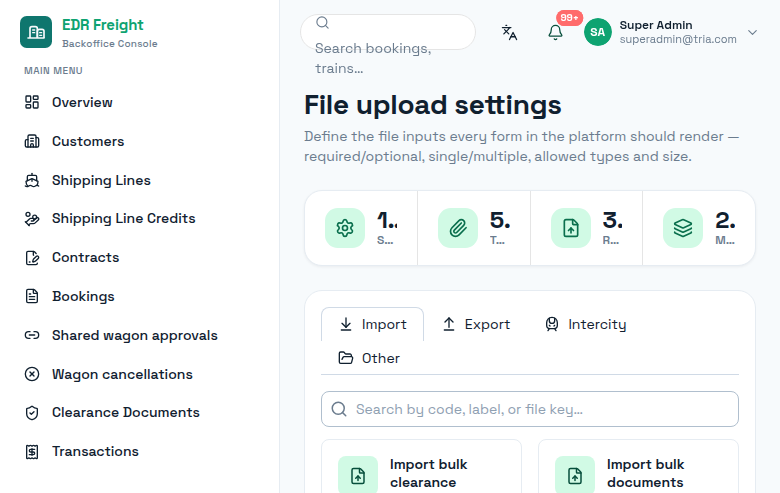Switch to the Intercity tab

tap(585, 324)
